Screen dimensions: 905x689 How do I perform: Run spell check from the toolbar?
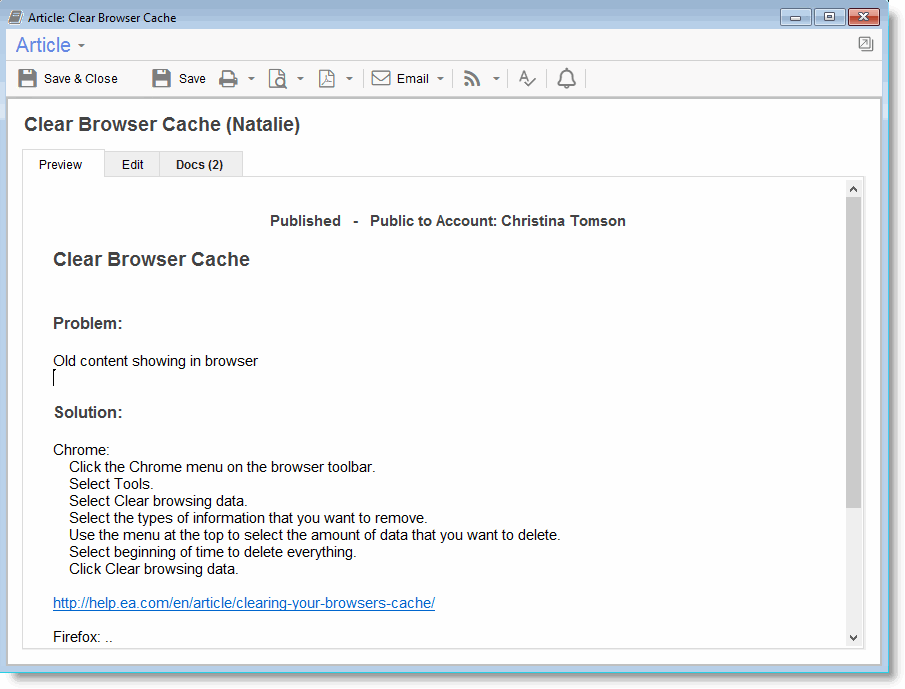[x=527, y=79]
